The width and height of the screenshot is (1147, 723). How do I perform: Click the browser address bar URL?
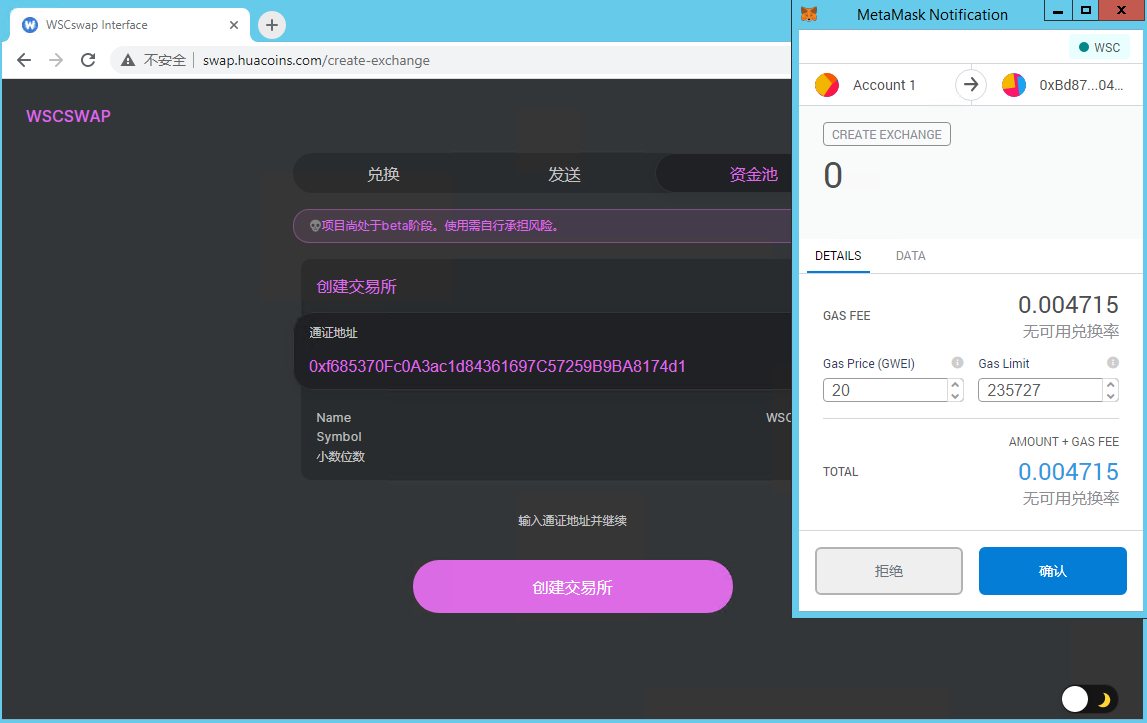(x=316, y=61)
